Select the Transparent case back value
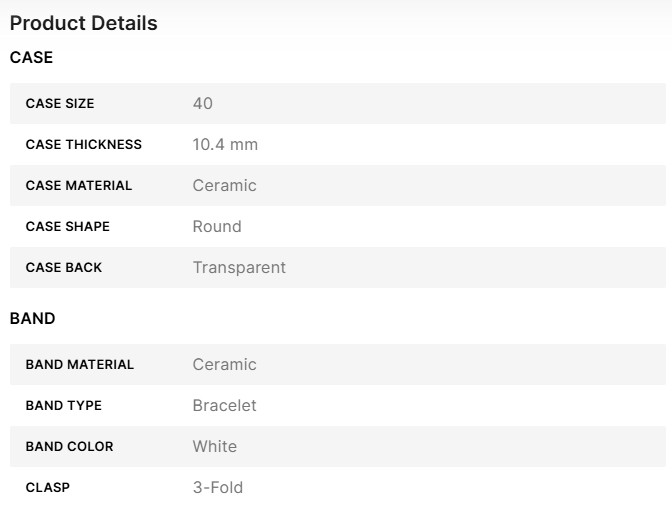This screenshot has width=672, height=511. tap(239, 268)
